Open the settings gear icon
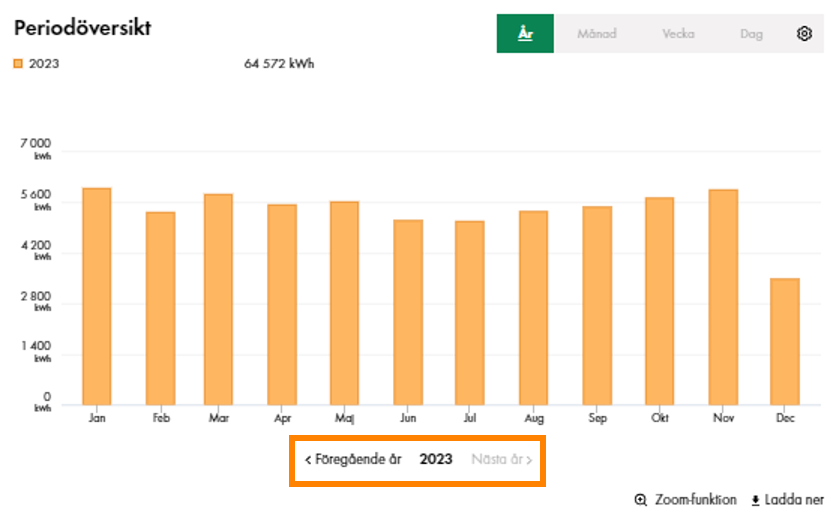Viewport: 839px width, 520px height. 804,34
